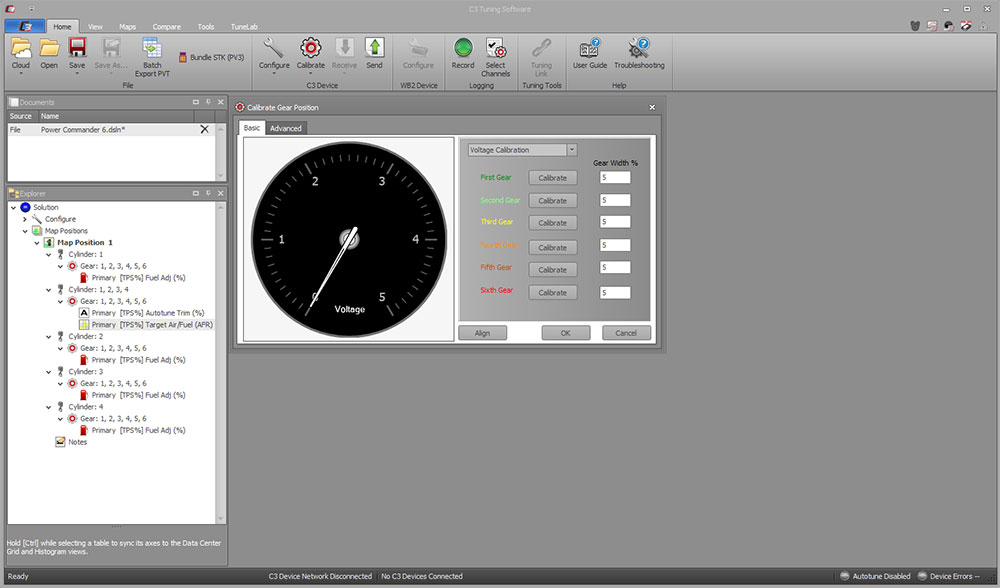Close the Power Commander 6 document
The image size is (1000, 588).
[x=205, y=130]
